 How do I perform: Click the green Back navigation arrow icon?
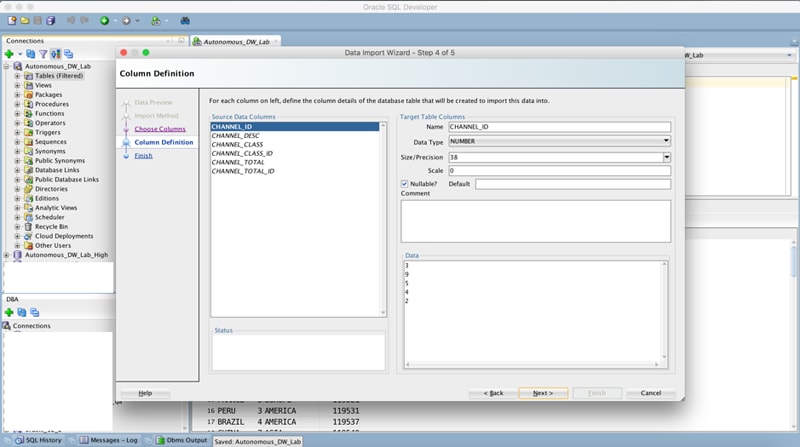pyautogui.click(x=104, y=20)
